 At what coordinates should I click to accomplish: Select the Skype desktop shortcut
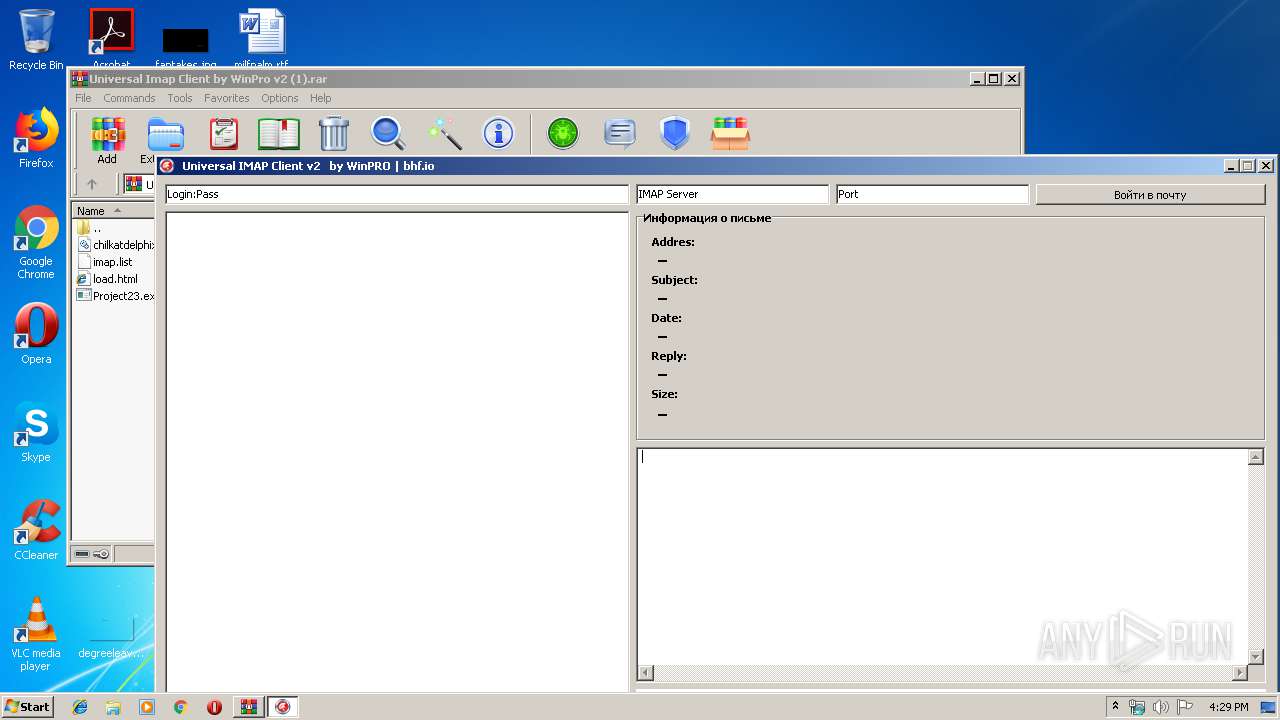[x=36, y=432]
